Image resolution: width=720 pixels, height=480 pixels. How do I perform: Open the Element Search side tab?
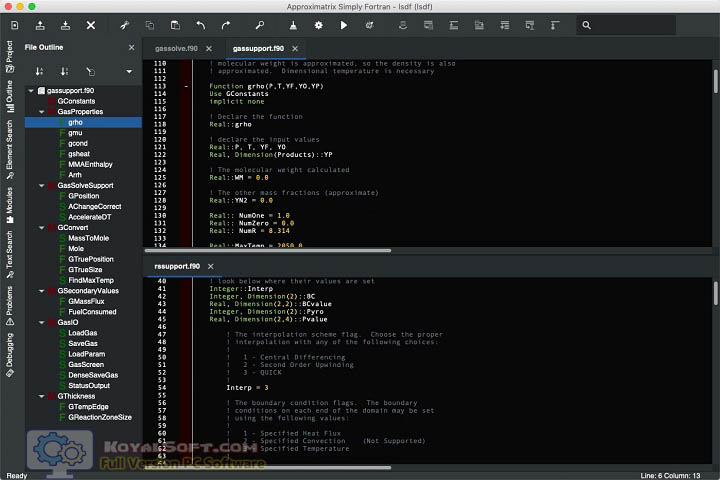point(10,150)
